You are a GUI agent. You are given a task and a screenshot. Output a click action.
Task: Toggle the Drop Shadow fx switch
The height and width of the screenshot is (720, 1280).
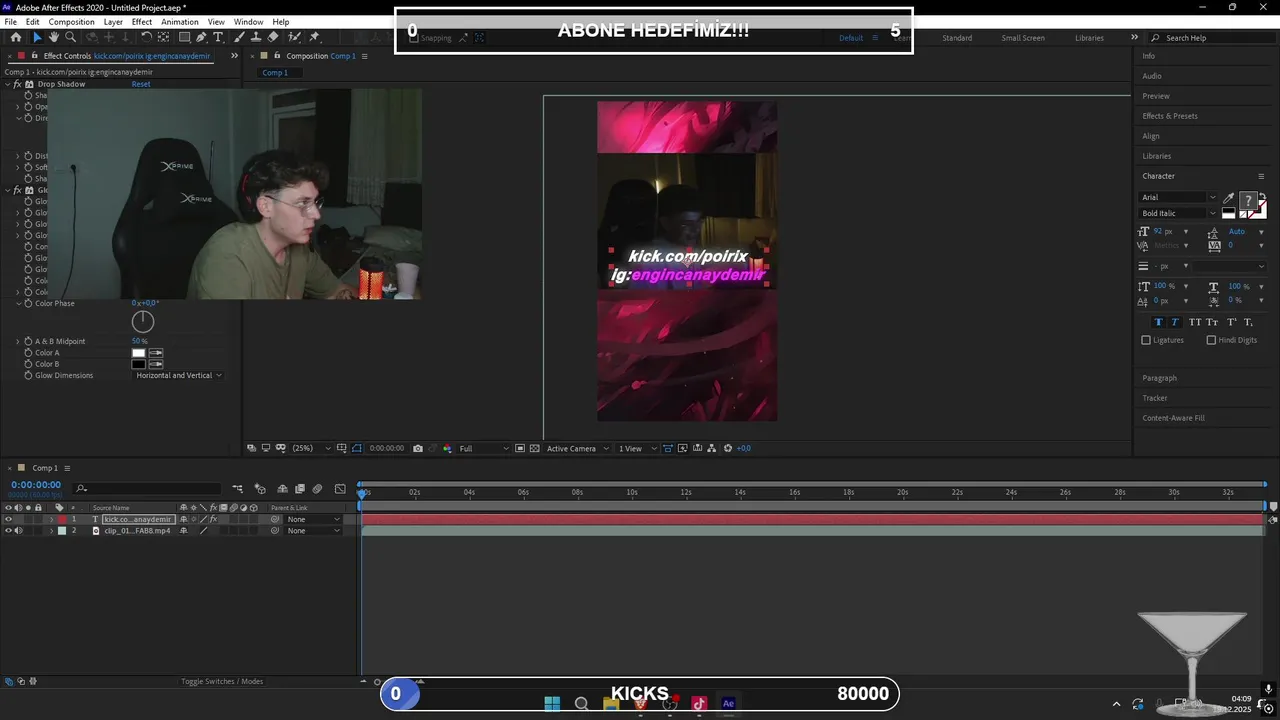(x=17, y=84)
